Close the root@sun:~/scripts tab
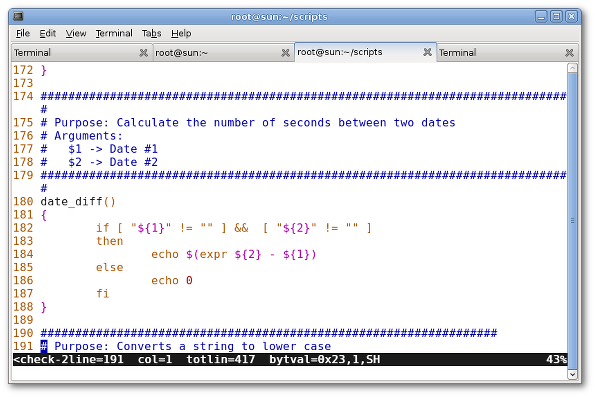 [427, 52]
